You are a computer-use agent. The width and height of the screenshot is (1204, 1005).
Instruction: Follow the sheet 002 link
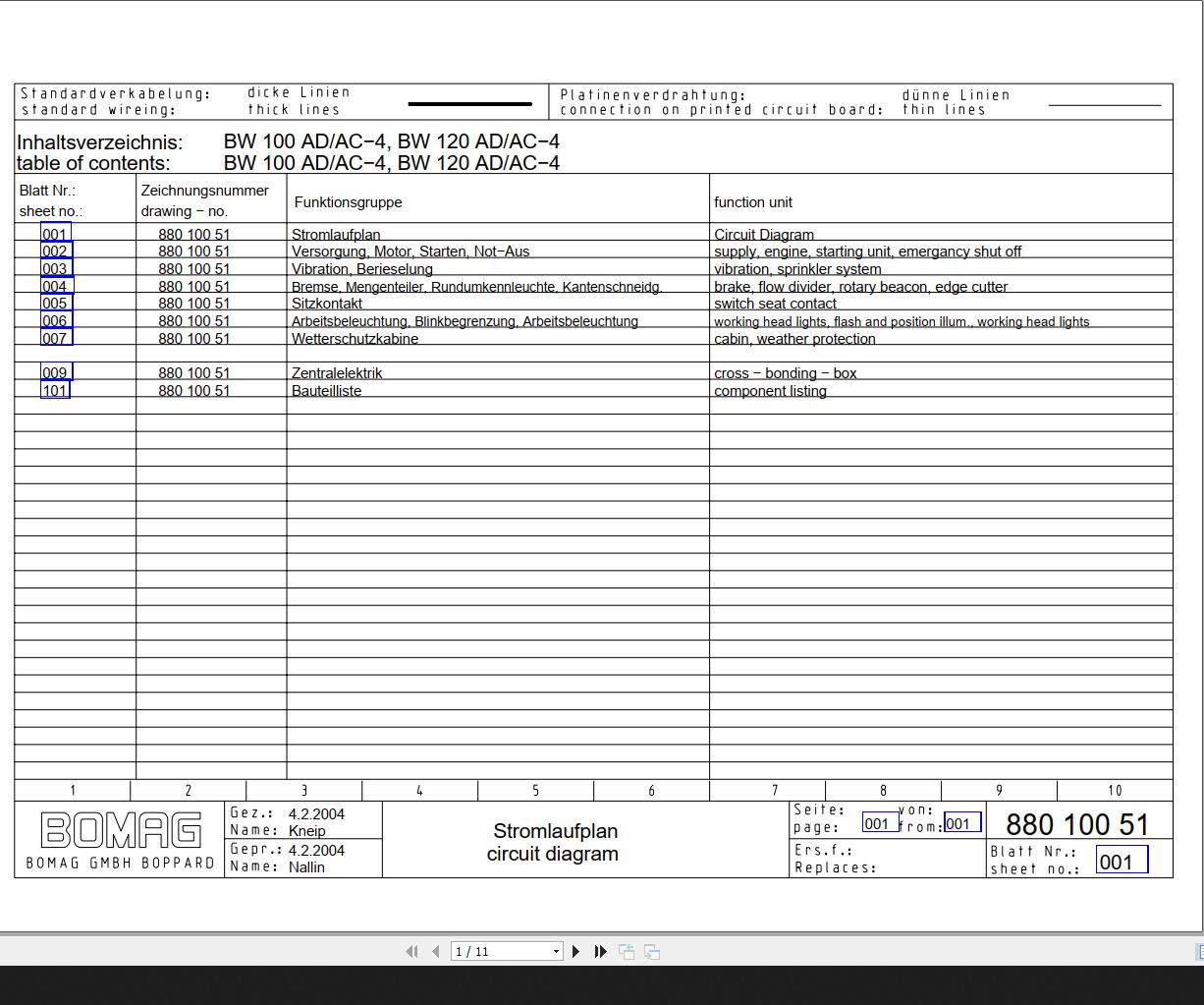[56, 251]
